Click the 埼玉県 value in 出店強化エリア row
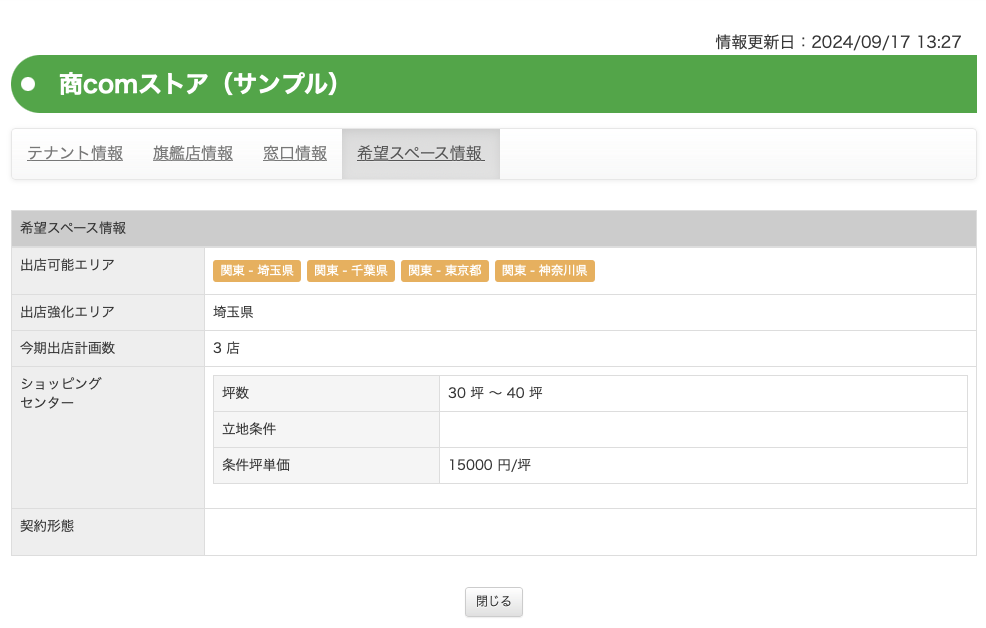This screenshot has width=986, height=628. [x=233, y=312]
